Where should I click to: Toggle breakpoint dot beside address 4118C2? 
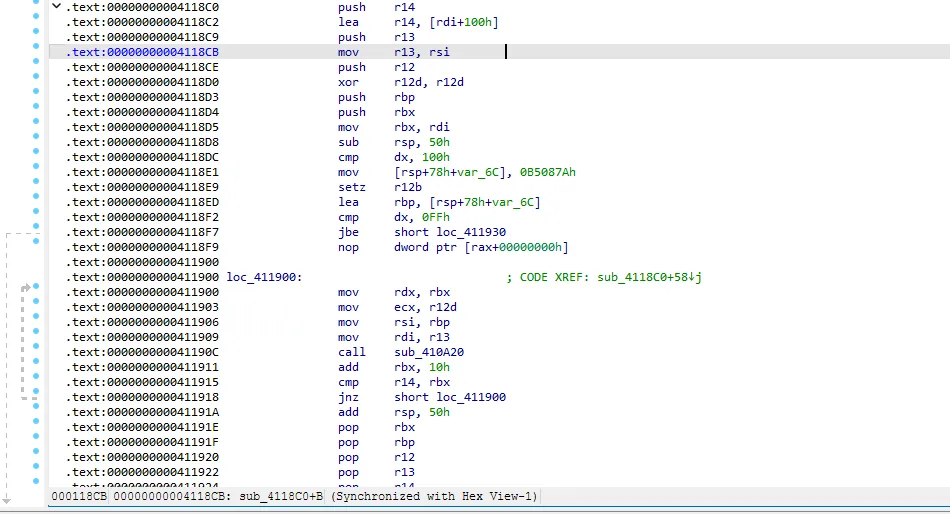tap(36, 16)
